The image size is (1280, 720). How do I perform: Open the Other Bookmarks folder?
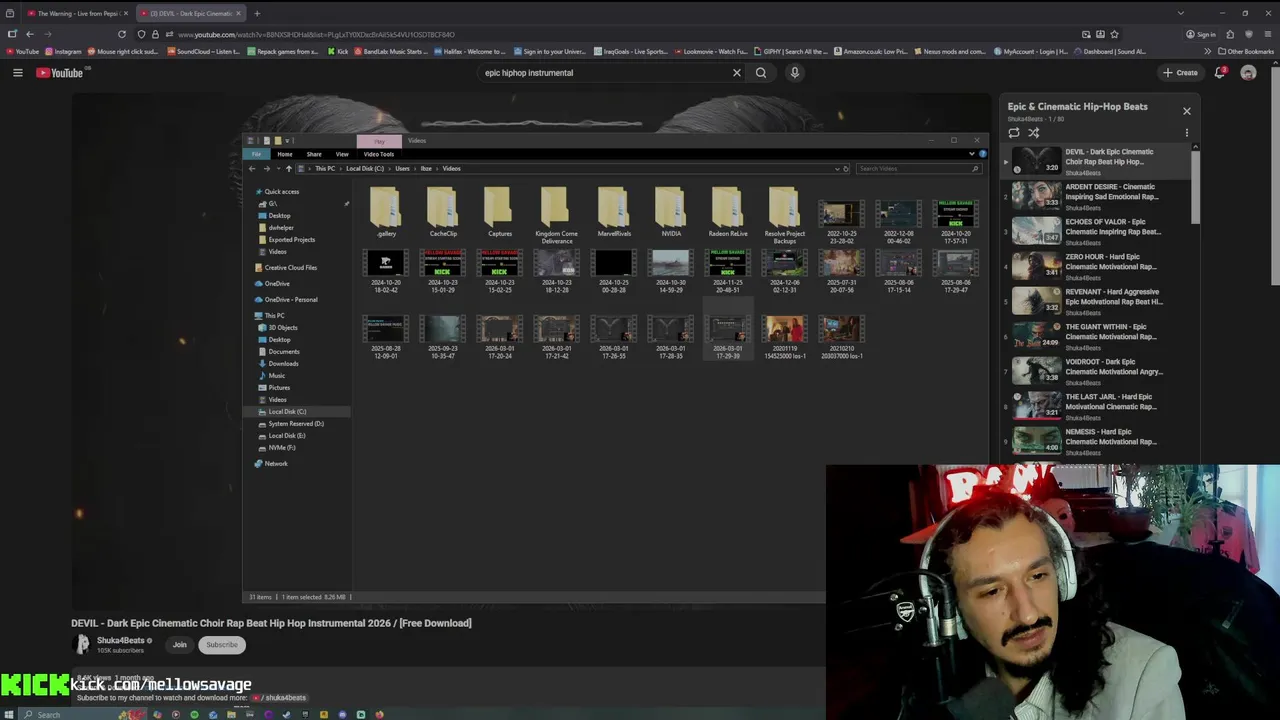(x=1246, y=51)
